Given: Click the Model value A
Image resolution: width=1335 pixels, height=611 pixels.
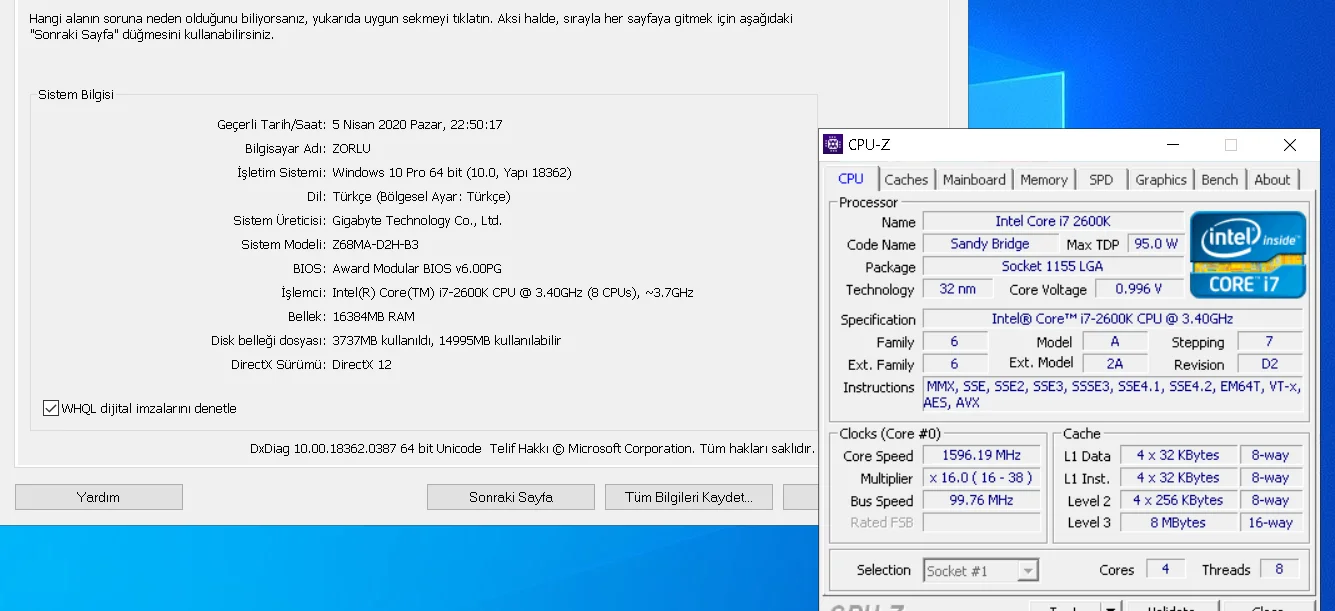Looking at the screenshot, I should click(1115, 342).
